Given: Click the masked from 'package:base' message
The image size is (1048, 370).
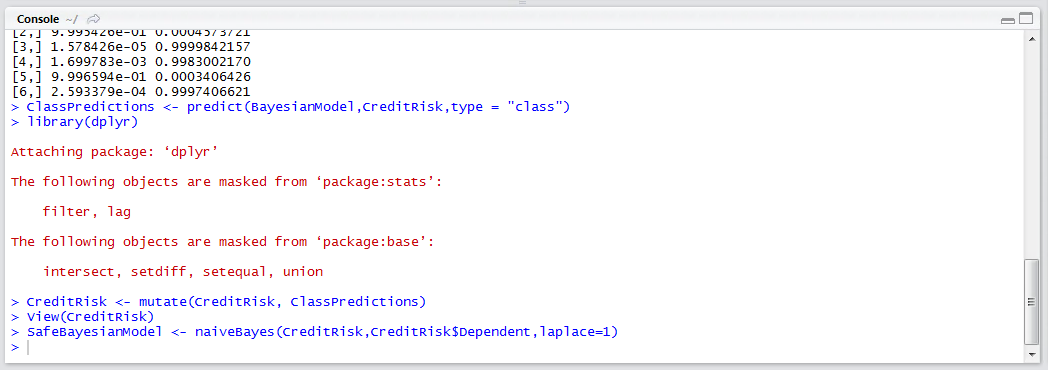Looking at the screenshot, I should point(222,242).
